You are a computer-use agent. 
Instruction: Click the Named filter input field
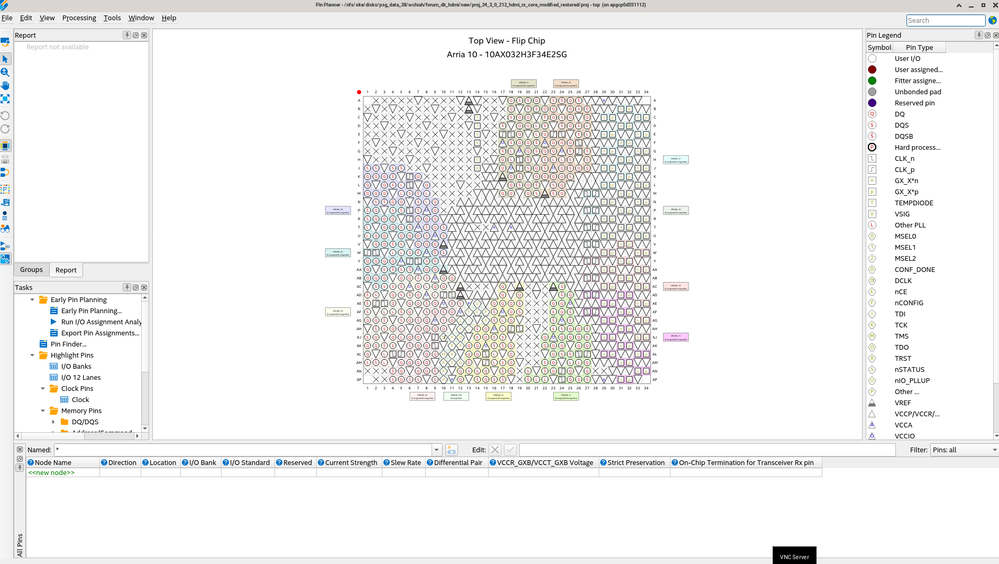click(x=243, y=450)
